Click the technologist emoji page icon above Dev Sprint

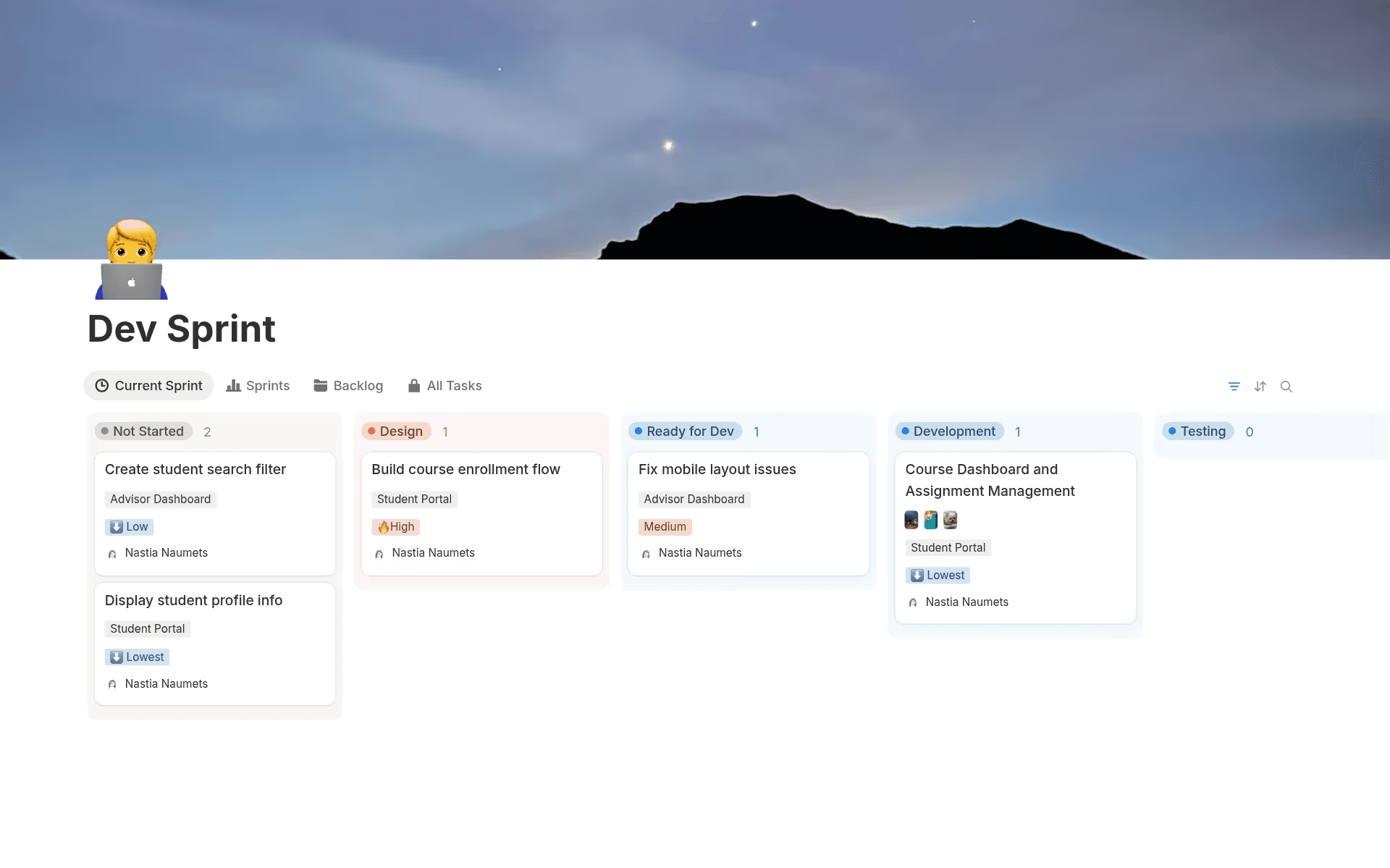coord(132,262)
